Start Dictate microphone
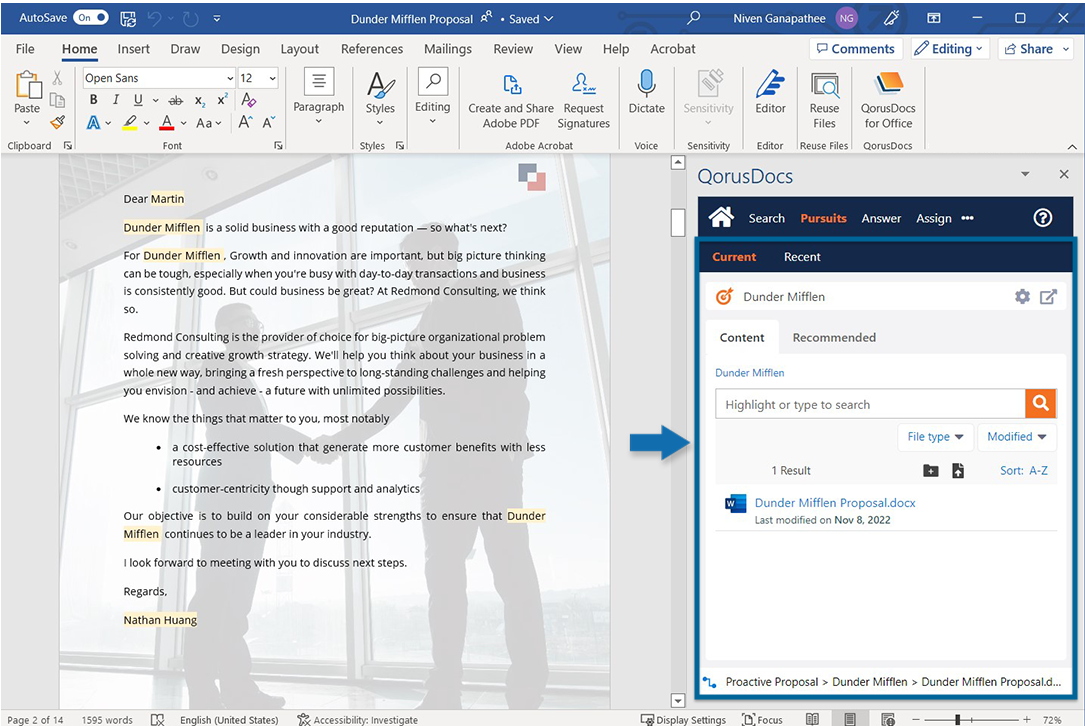Viewport: 1085px width, 726px height. [x=646, y=93]
